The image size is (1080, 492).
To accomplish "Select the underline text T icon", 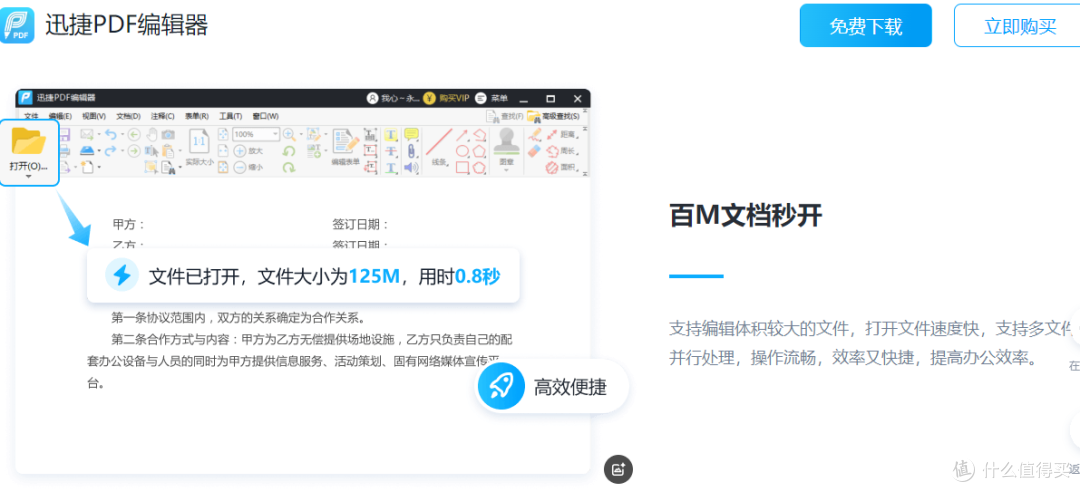I will [391, 167].
